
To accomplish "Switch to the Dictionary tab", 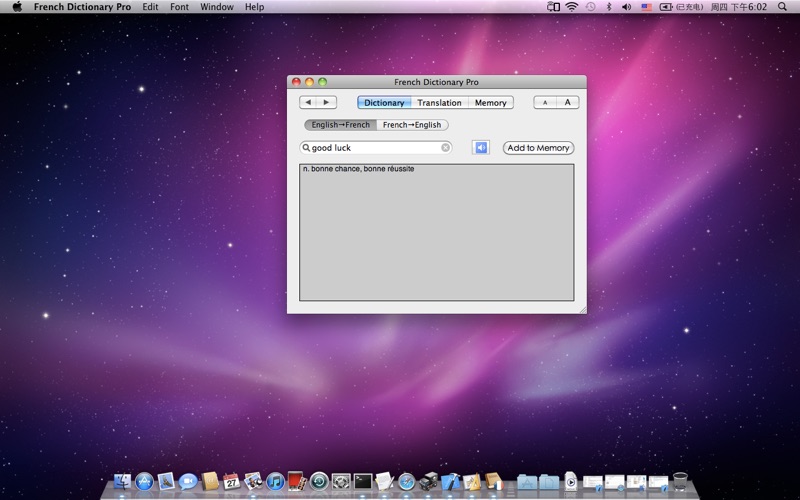I will [x=384, y=103].
